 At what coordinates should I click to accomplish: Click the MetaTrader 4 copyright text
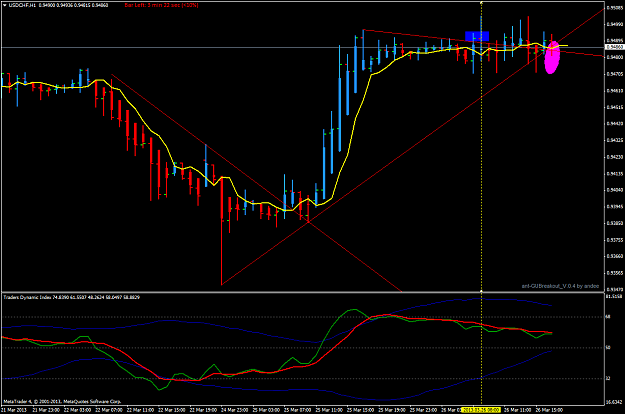62,401
